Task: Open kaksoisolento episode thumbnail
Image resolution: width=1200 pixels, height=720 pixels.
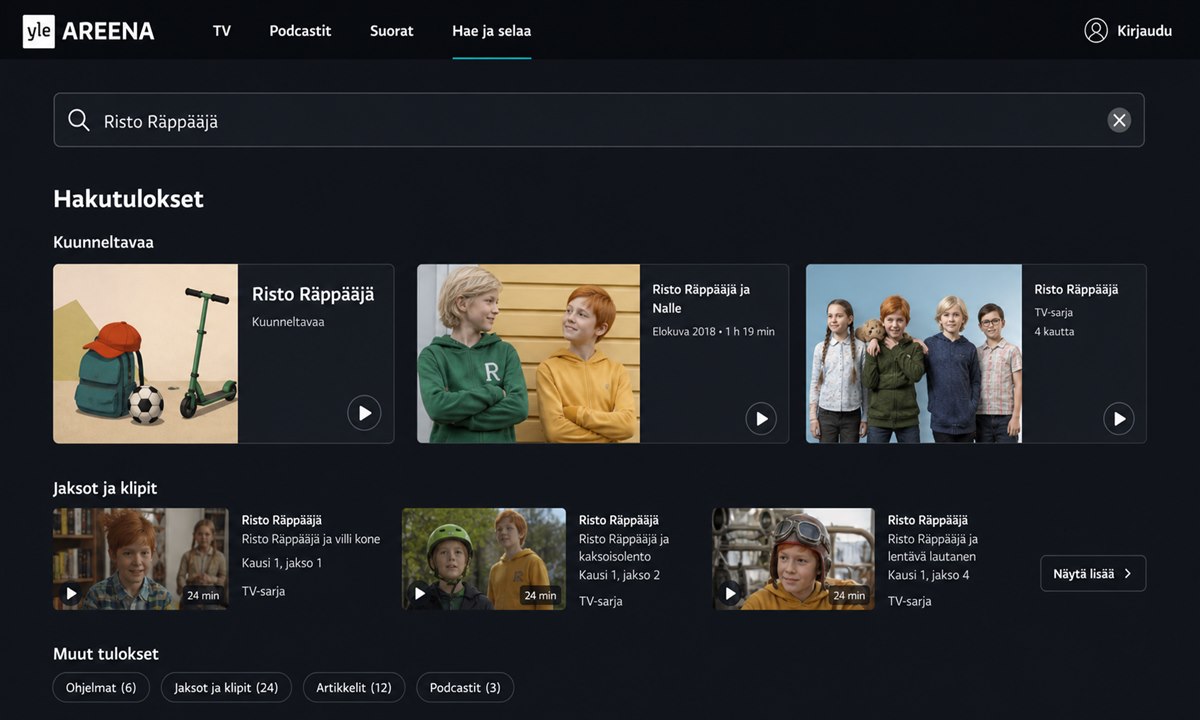Action: point(484,559)
